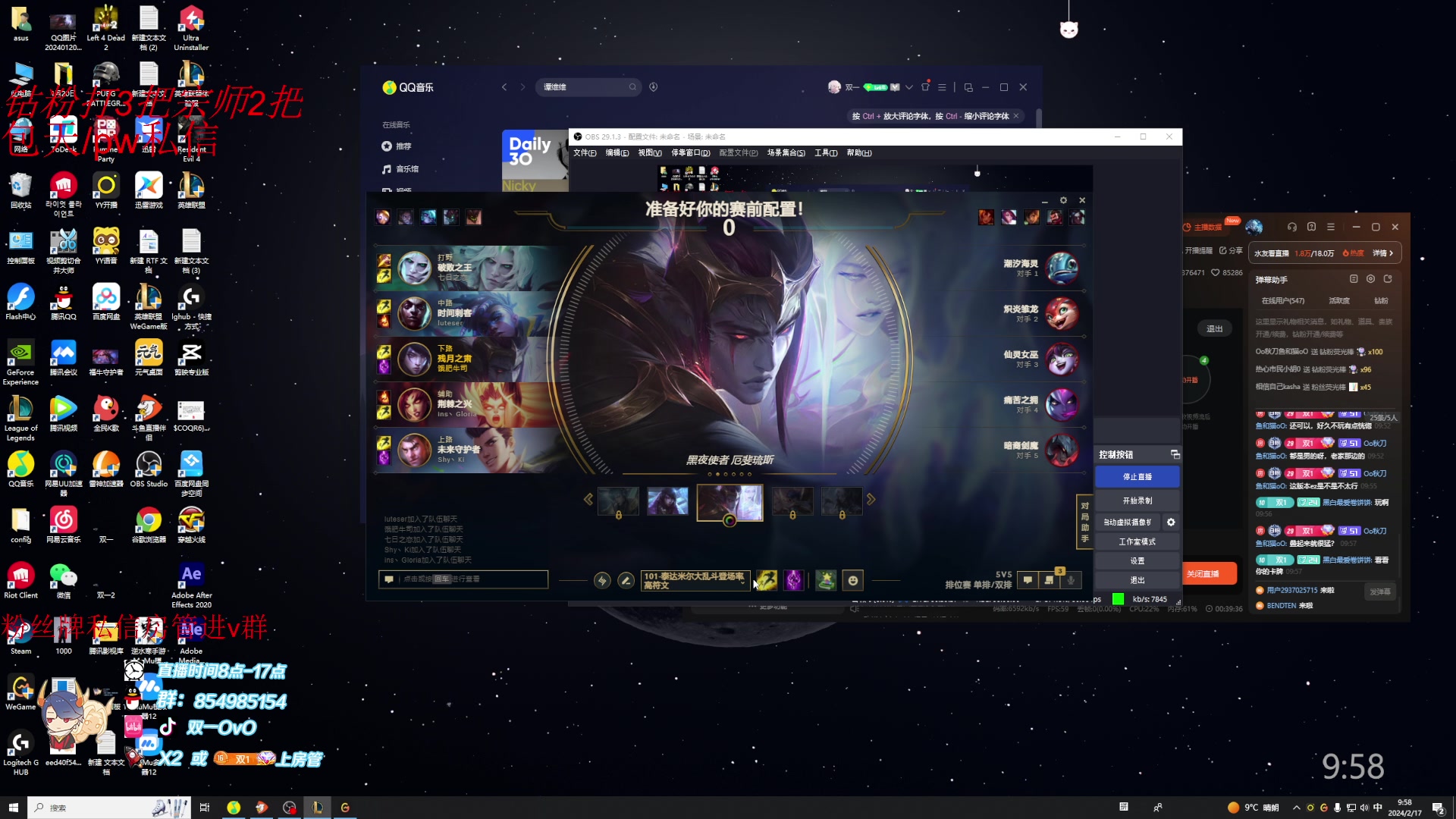
Task: Open OBS 编辑(E) menu
Action: pyautogui.click(x=617, y=153)
